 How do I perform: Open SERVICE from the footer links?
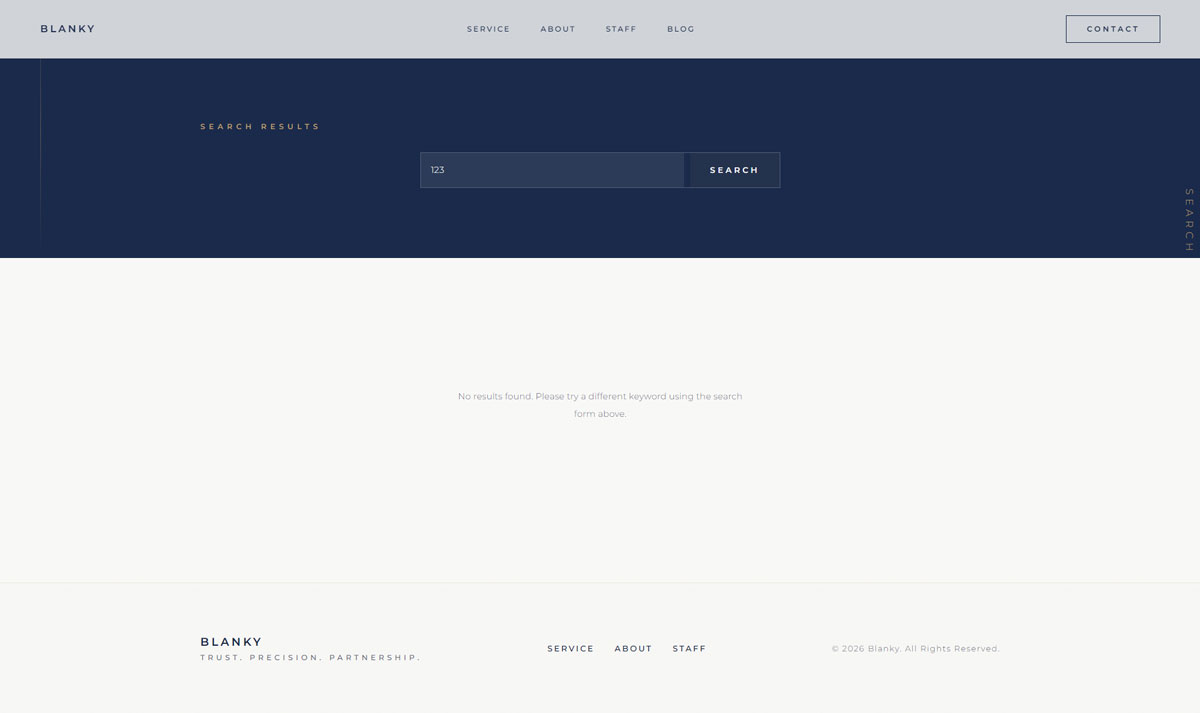(570, 648)
